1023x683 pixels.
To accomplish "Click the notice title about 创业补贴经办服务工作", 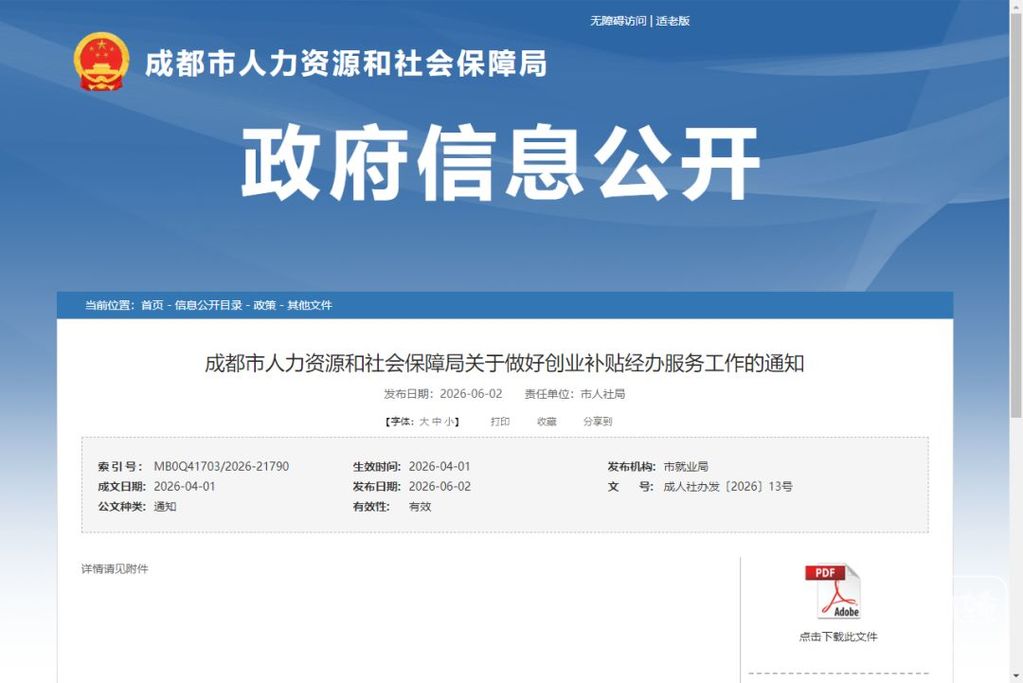I will pos(504,363).
